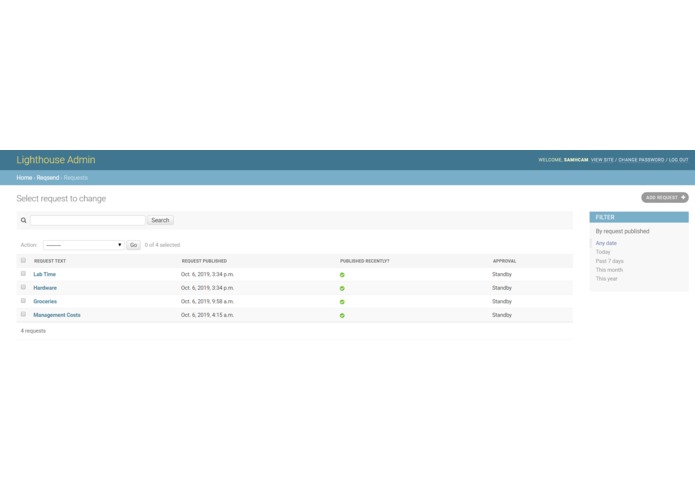Click the Published Recently? column header
The image size is (695, 494).
364,261
